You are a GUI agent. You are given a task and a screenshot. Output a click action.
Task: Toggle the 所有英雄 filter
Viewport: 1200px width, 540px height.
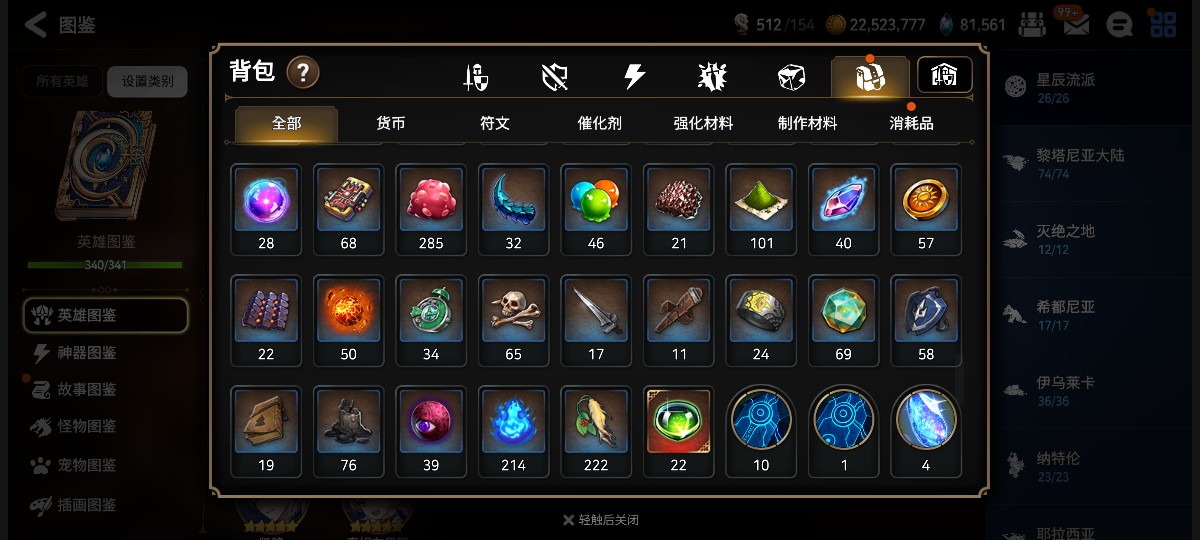pyautogui.click(x=62, y=81)
